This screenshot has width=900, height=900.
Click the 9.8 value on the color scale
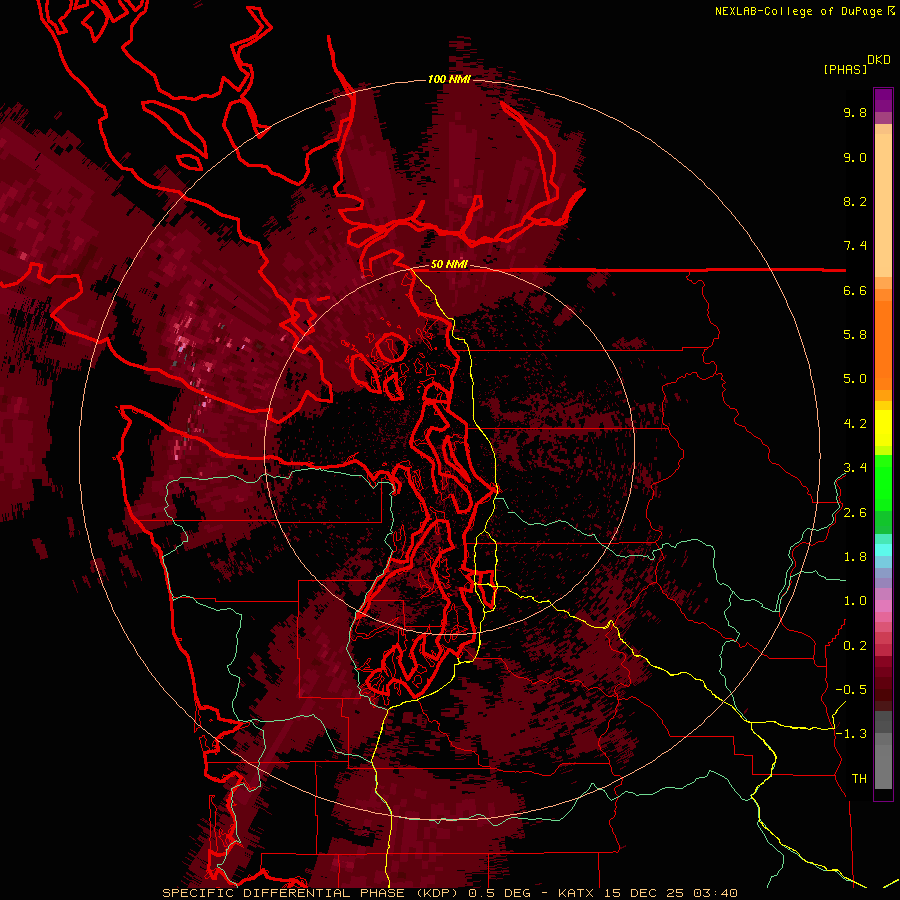855,112
